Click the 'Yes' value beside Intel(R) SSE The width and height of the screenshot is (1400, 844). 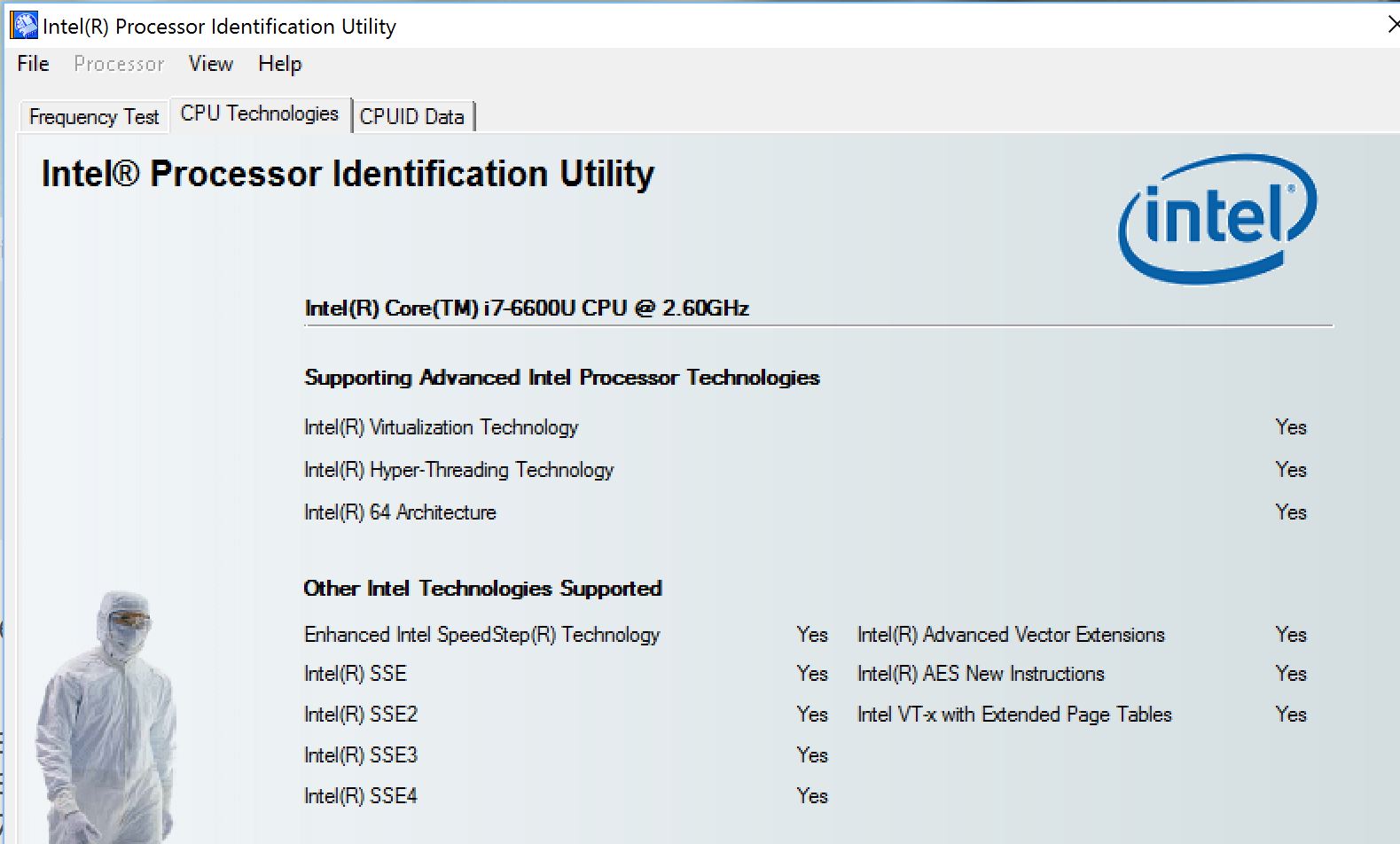click(x=812, y=674)
